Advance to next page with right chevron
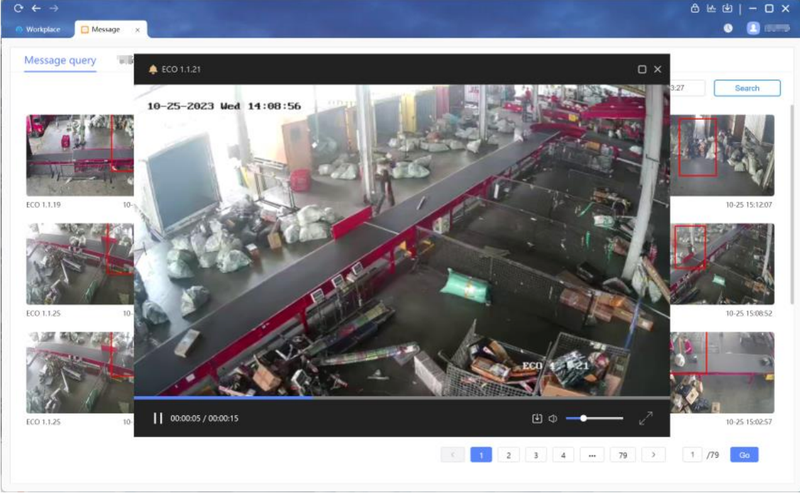 click(x=654, y=455)
